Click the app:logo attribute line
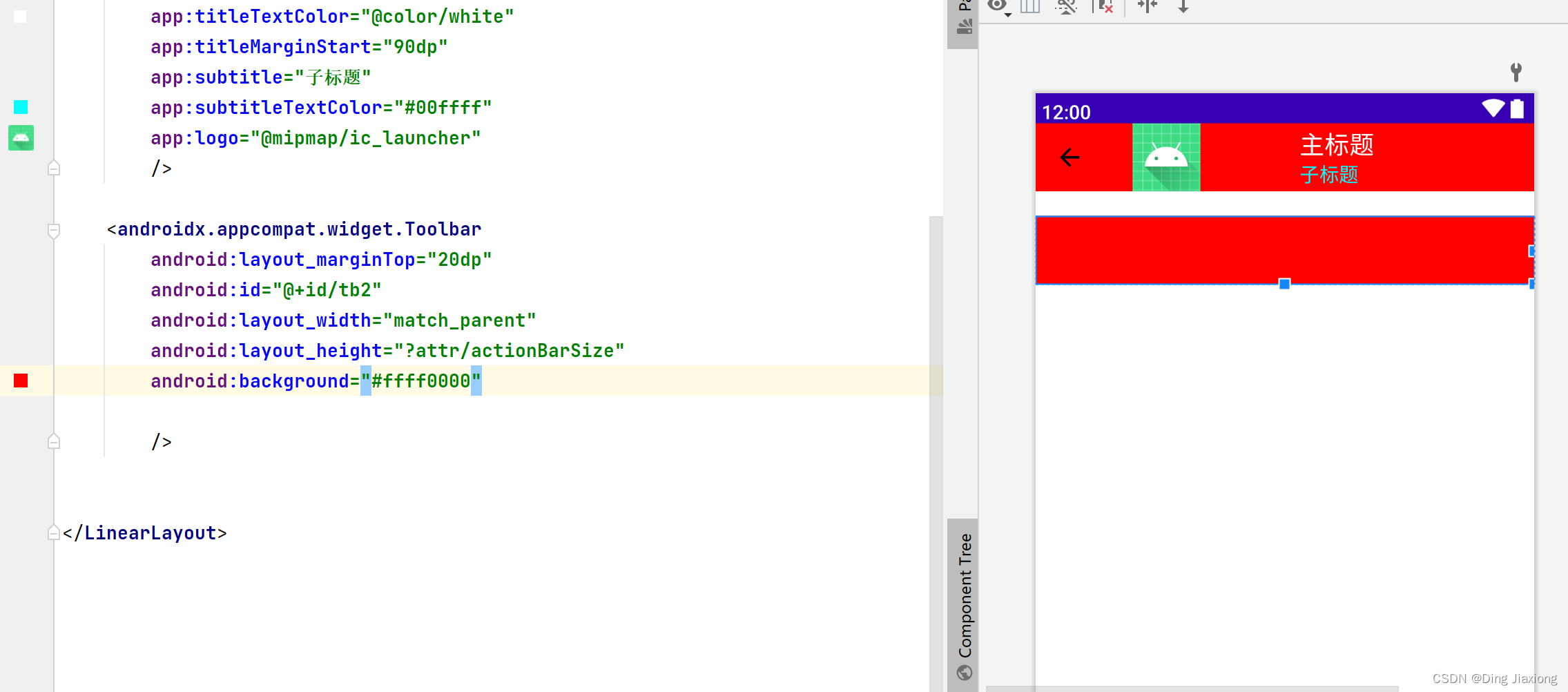Viewport: 1568px width, 692px height. click(316, 138)
